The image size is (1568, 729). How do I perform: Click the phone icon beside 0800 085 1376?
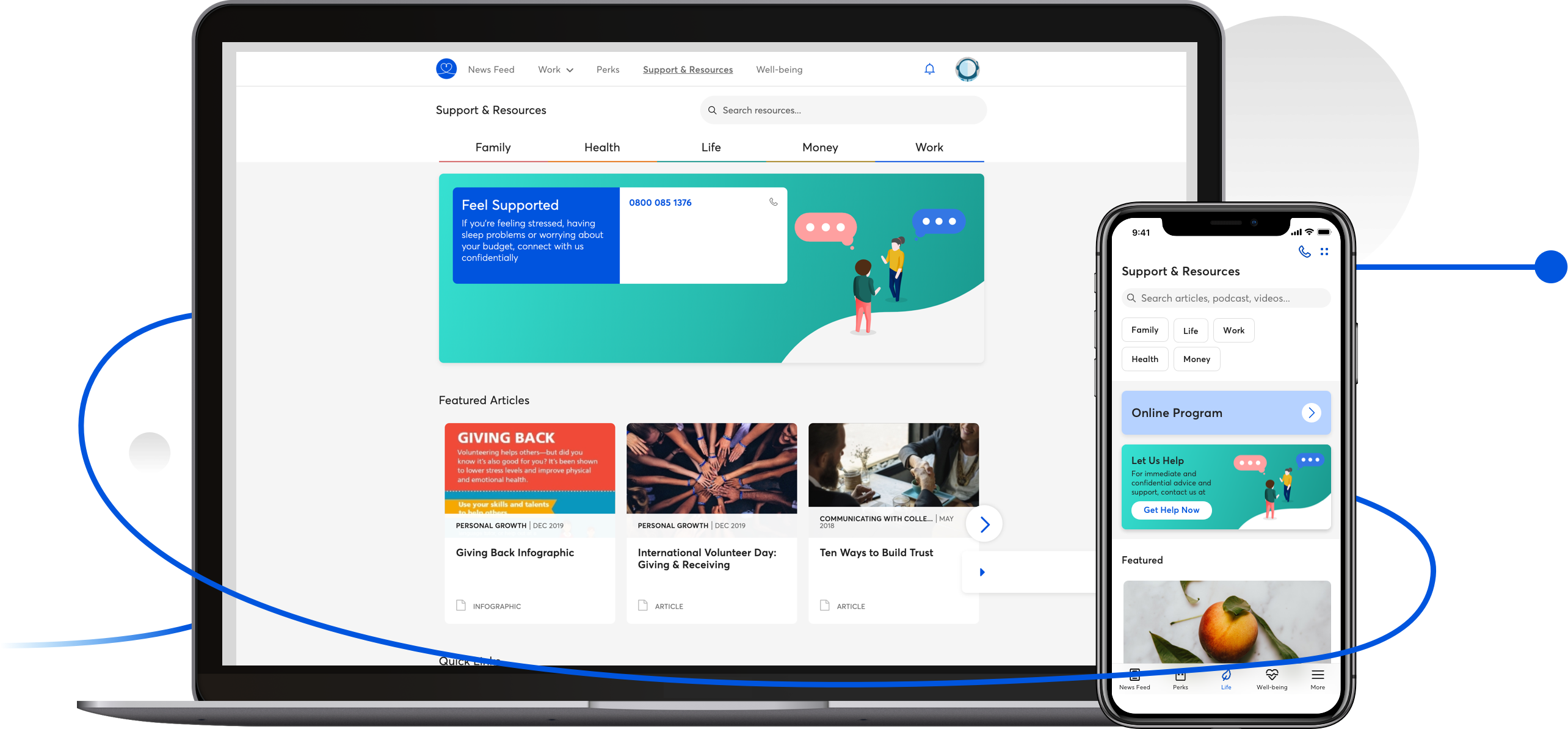773,202
